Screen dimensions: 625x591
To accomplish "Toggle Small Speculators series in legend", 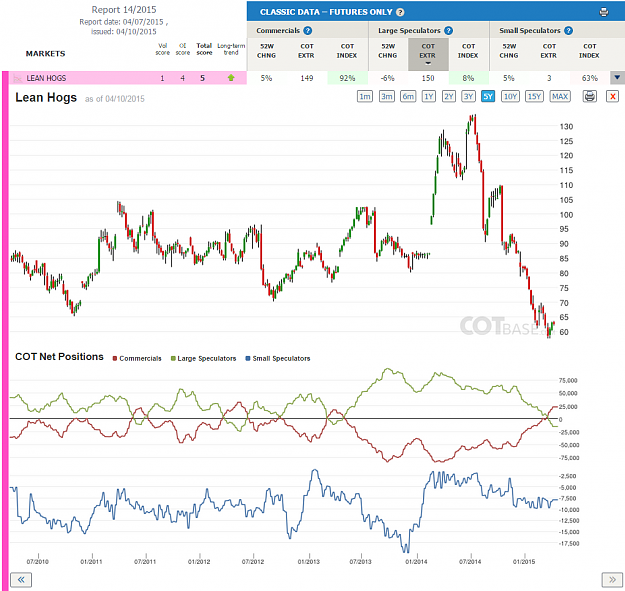I will [278, 358].
